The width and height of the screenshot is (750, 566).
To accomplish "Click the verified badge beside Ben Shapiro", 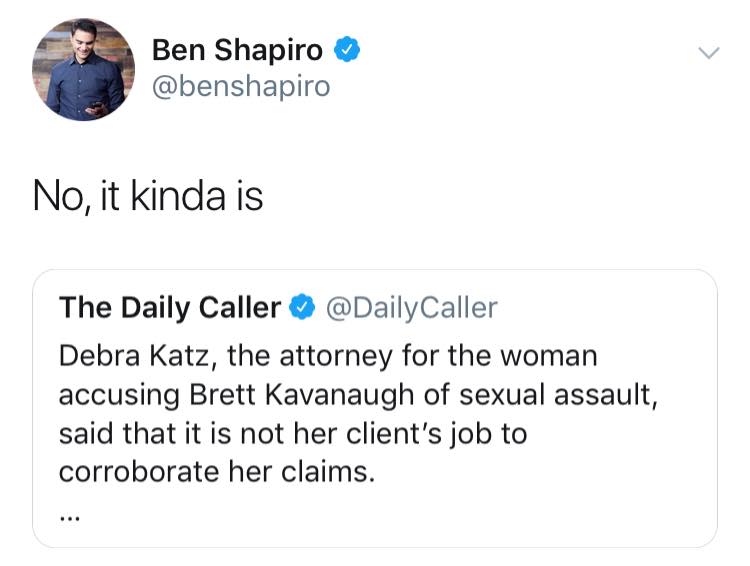I will [x=347, y=49].
